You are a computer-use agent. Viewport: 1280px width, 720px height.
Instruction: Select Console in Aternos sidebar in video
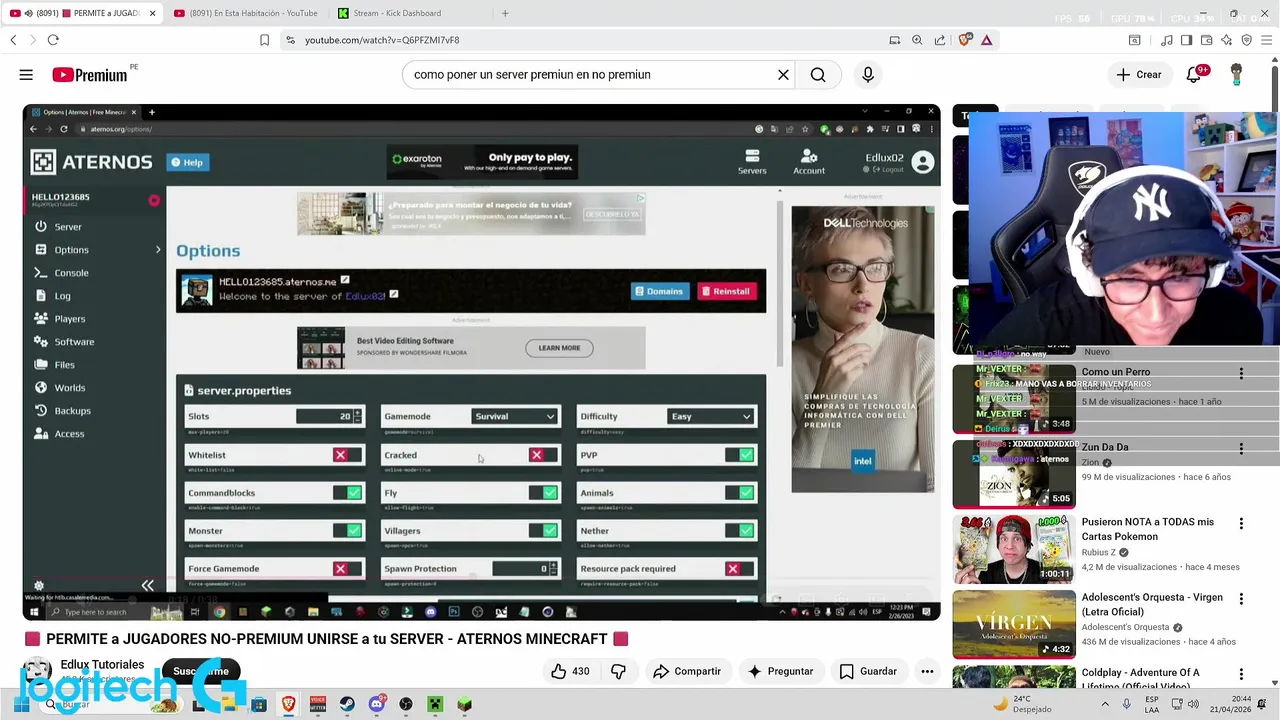click(71, 273)
